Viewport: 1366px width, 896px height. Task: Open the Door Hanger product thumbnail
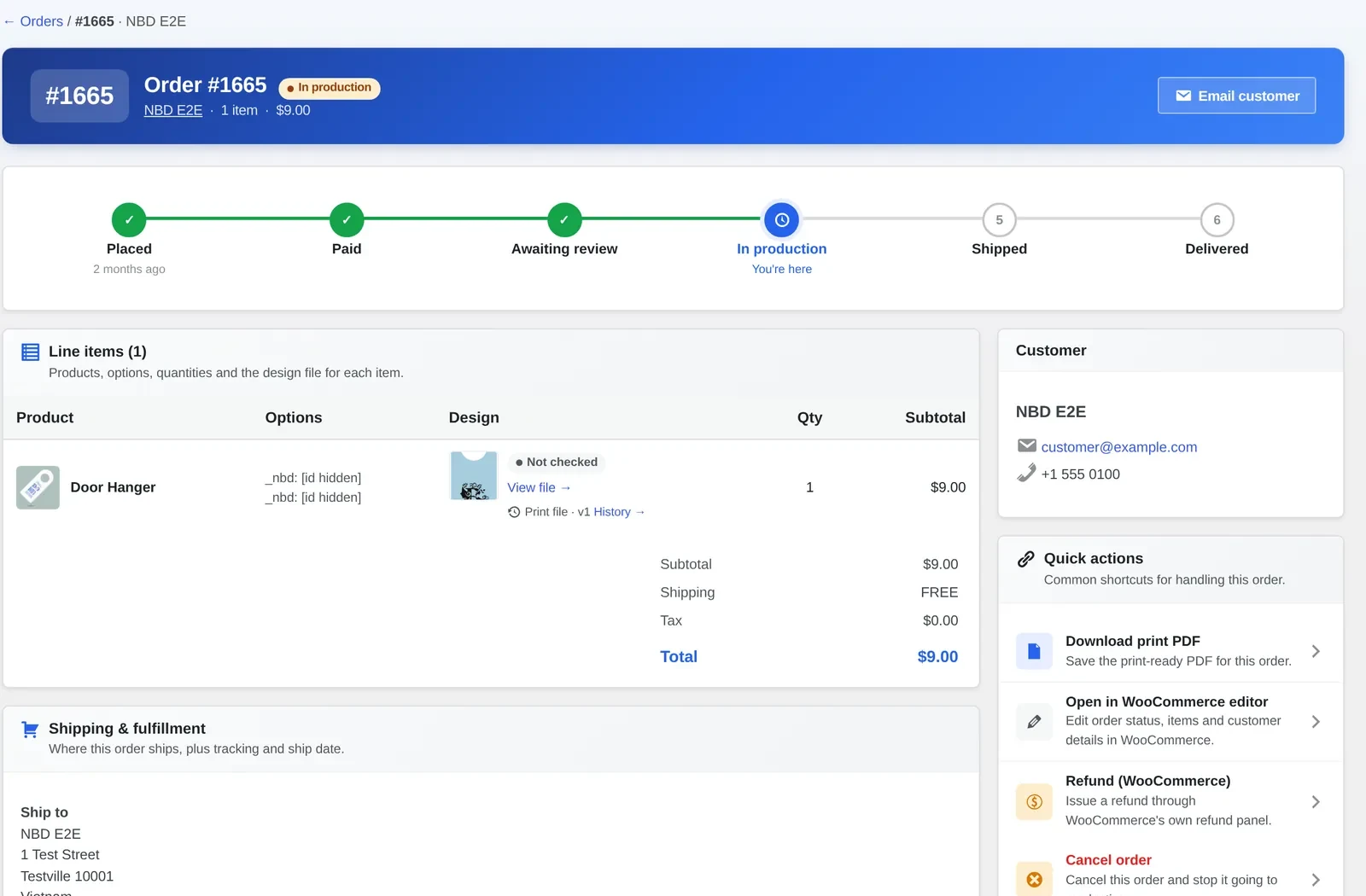click(38, 487)
